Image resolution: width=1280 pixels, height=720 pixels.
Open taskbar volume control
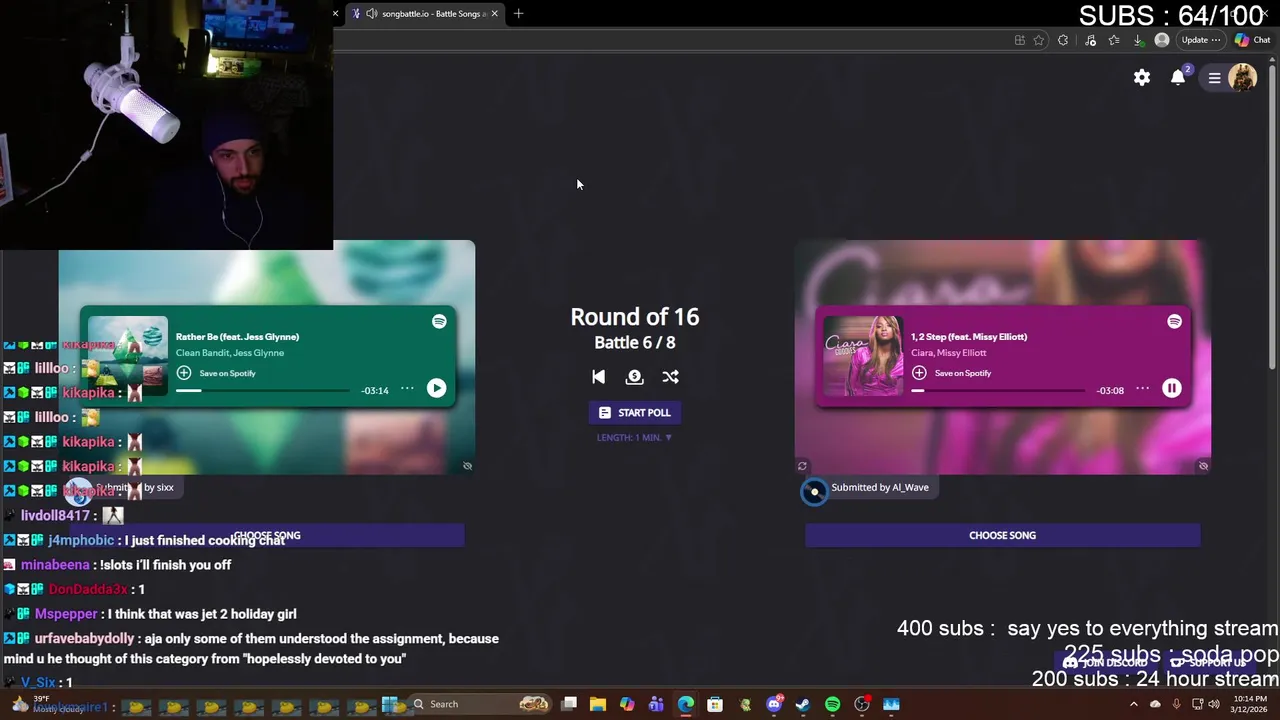click(x=1213, y=704)
